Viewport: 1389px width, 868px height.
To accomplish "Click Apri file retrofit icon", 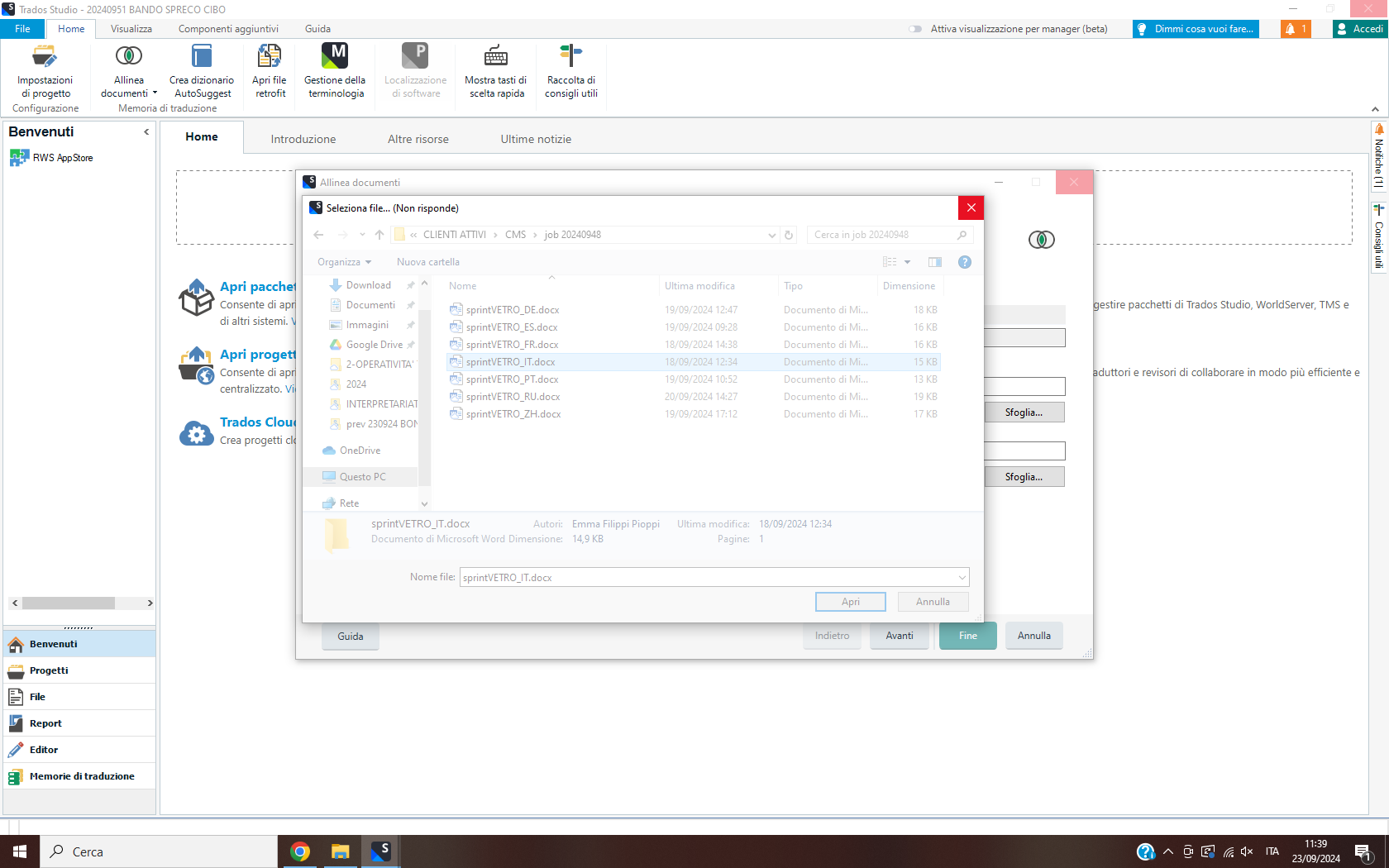I will click(270, 71).
